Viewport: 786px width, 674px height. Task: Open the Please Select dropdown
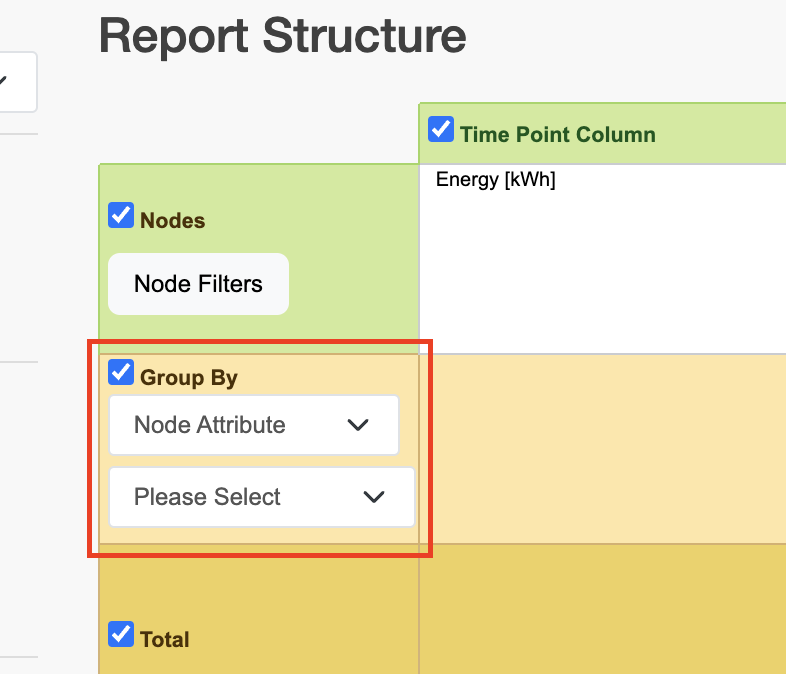coord(261,497)
